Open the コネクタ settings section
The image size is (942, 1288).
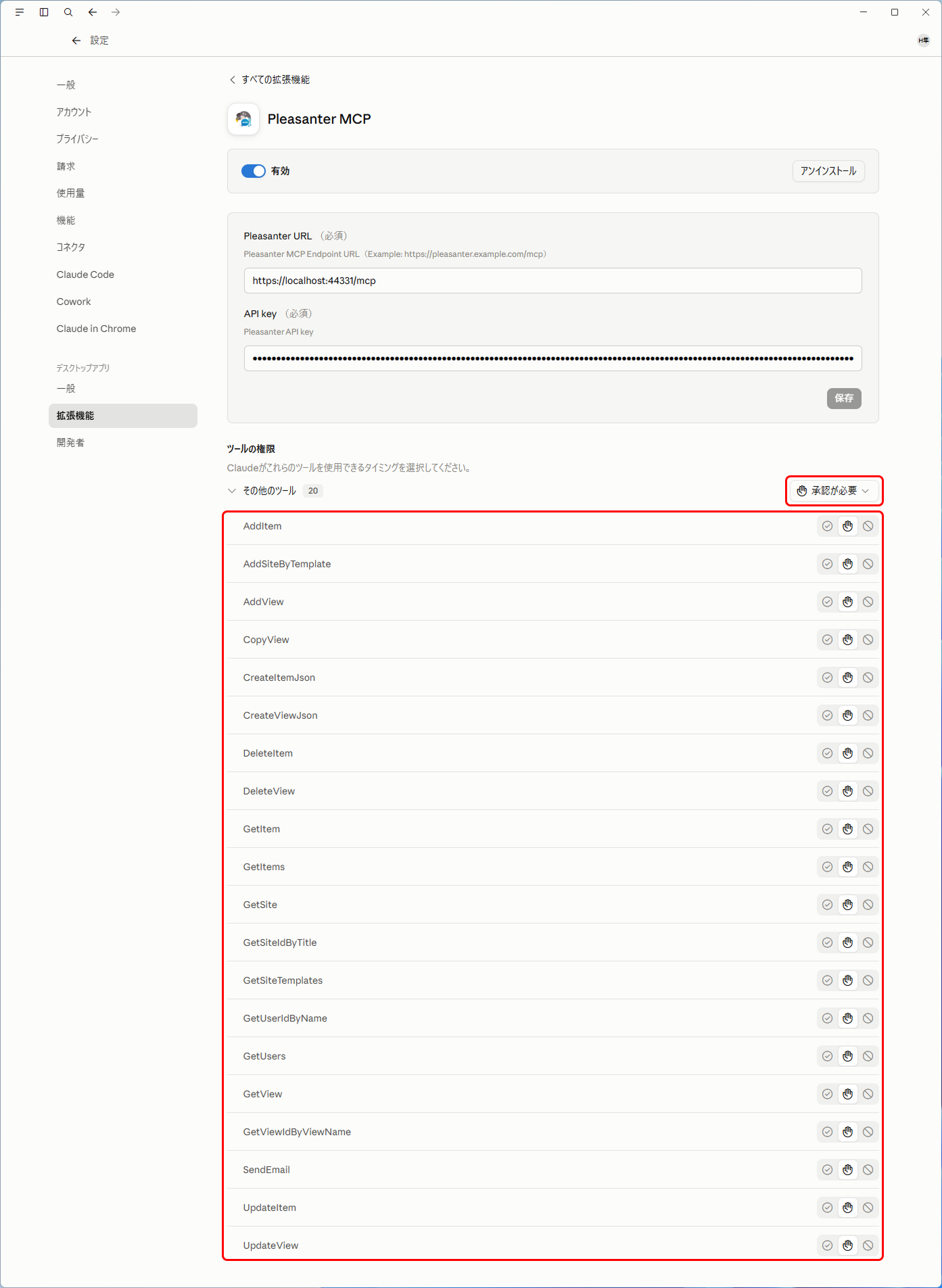(71, 247)
